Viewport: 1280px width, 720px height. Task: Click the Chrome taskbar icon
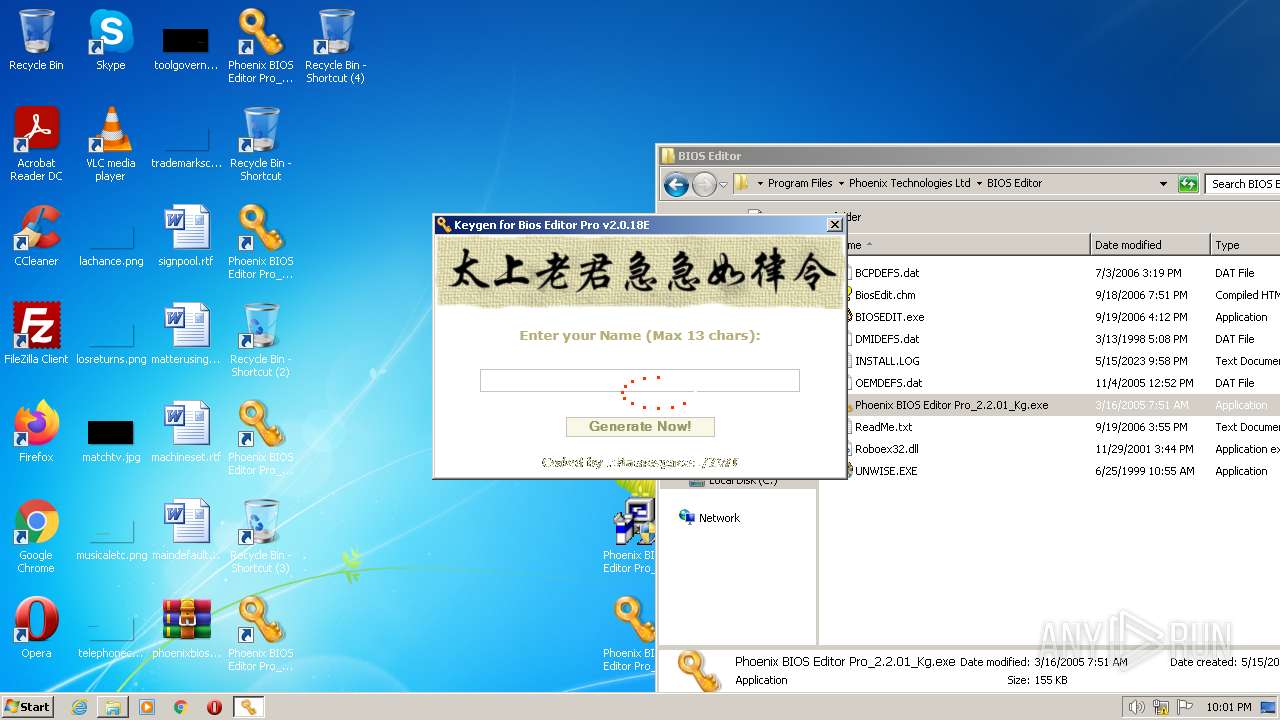tap(180, 707)
